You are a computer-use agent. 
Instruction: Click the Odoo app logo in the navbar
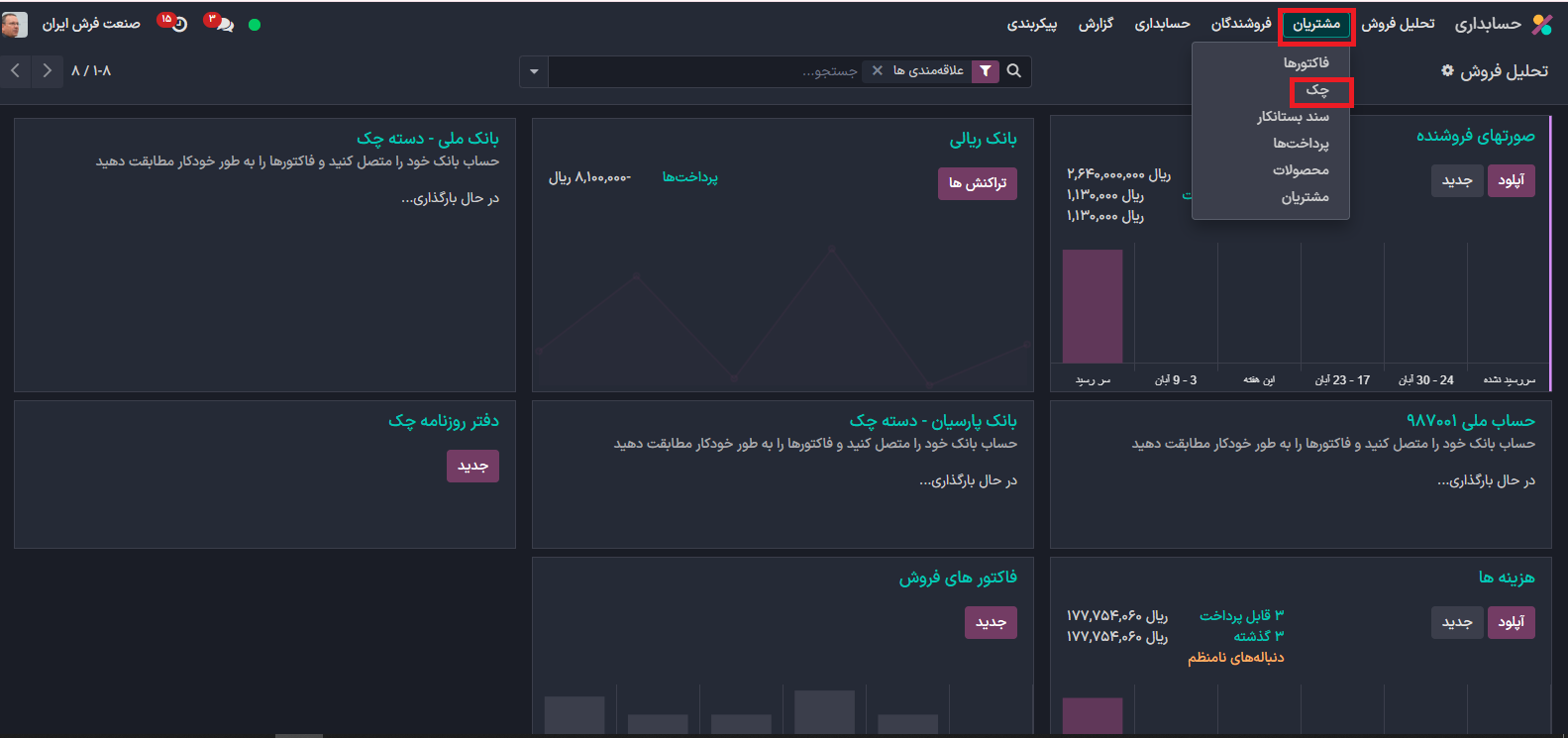pos(1541,25)
